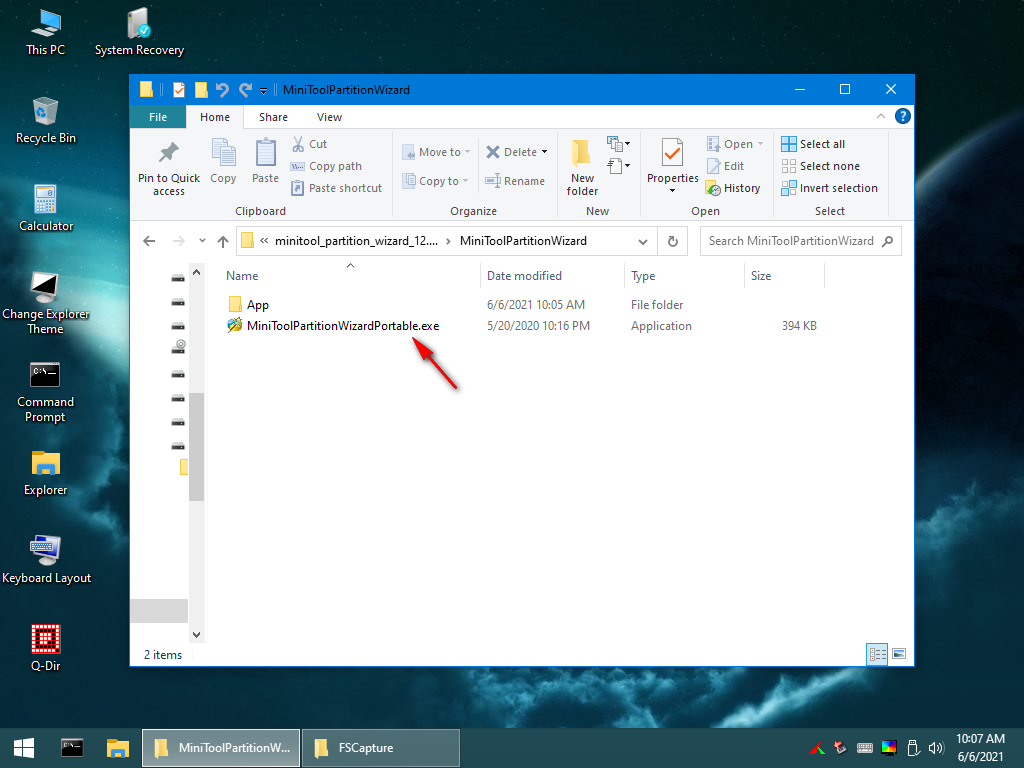The width and height of the screenshot is (1024, 768).
Task: Click Paste shortcut in ribbon
Action: pyautogui.click(x=336, y=188)
